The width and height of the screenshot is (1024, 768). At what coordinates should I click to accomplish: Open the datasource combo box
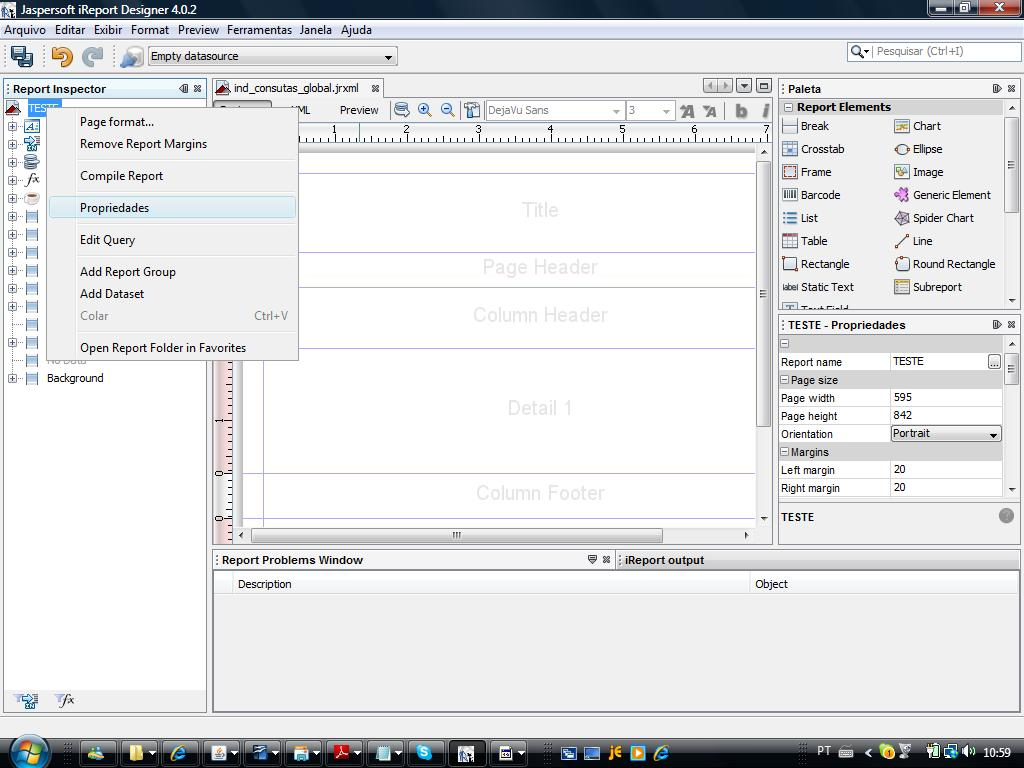point(273,56)
